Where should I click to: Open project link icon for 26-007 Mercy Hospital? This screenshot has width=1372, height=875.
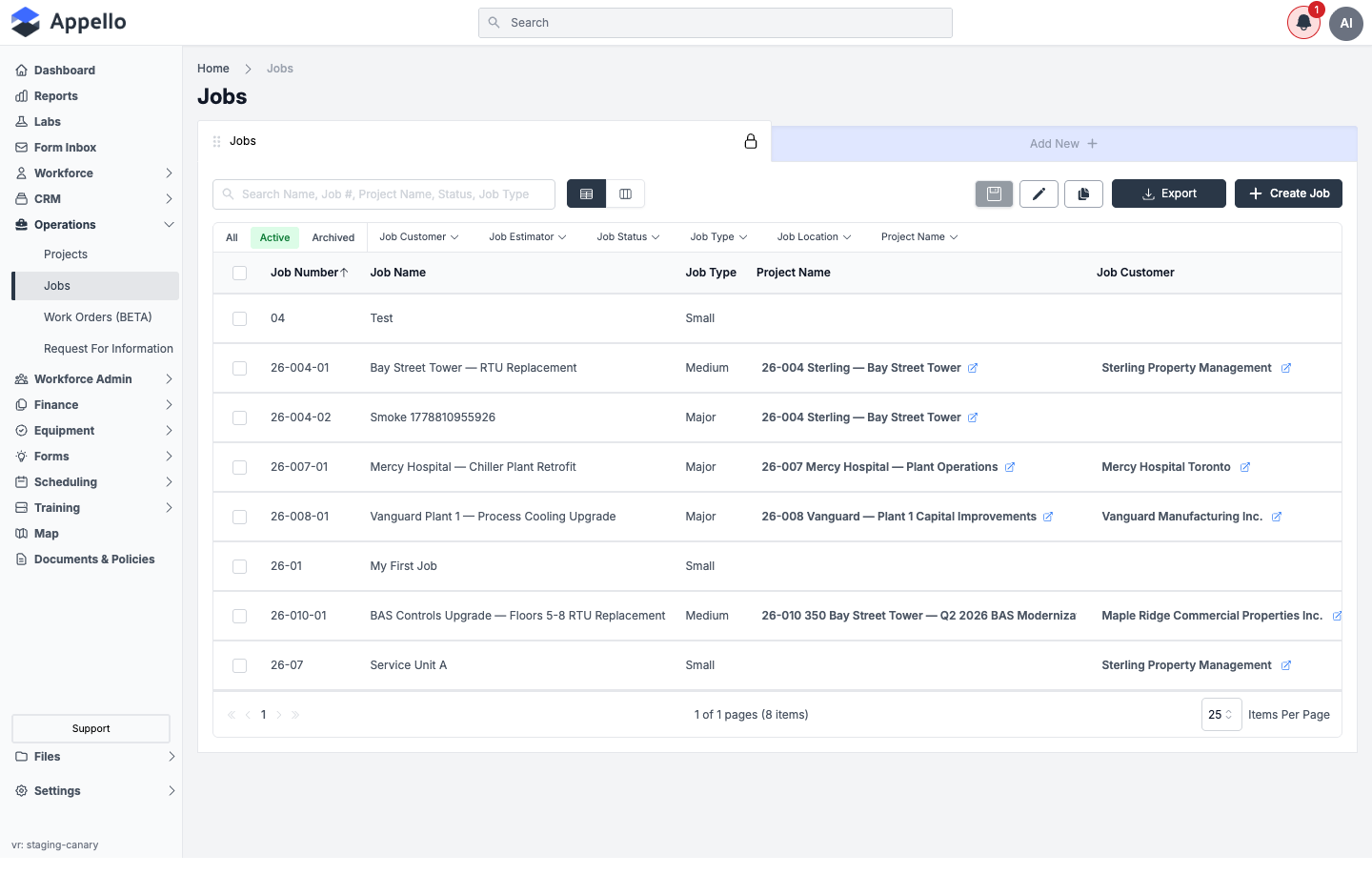[x=1010, y=467]
